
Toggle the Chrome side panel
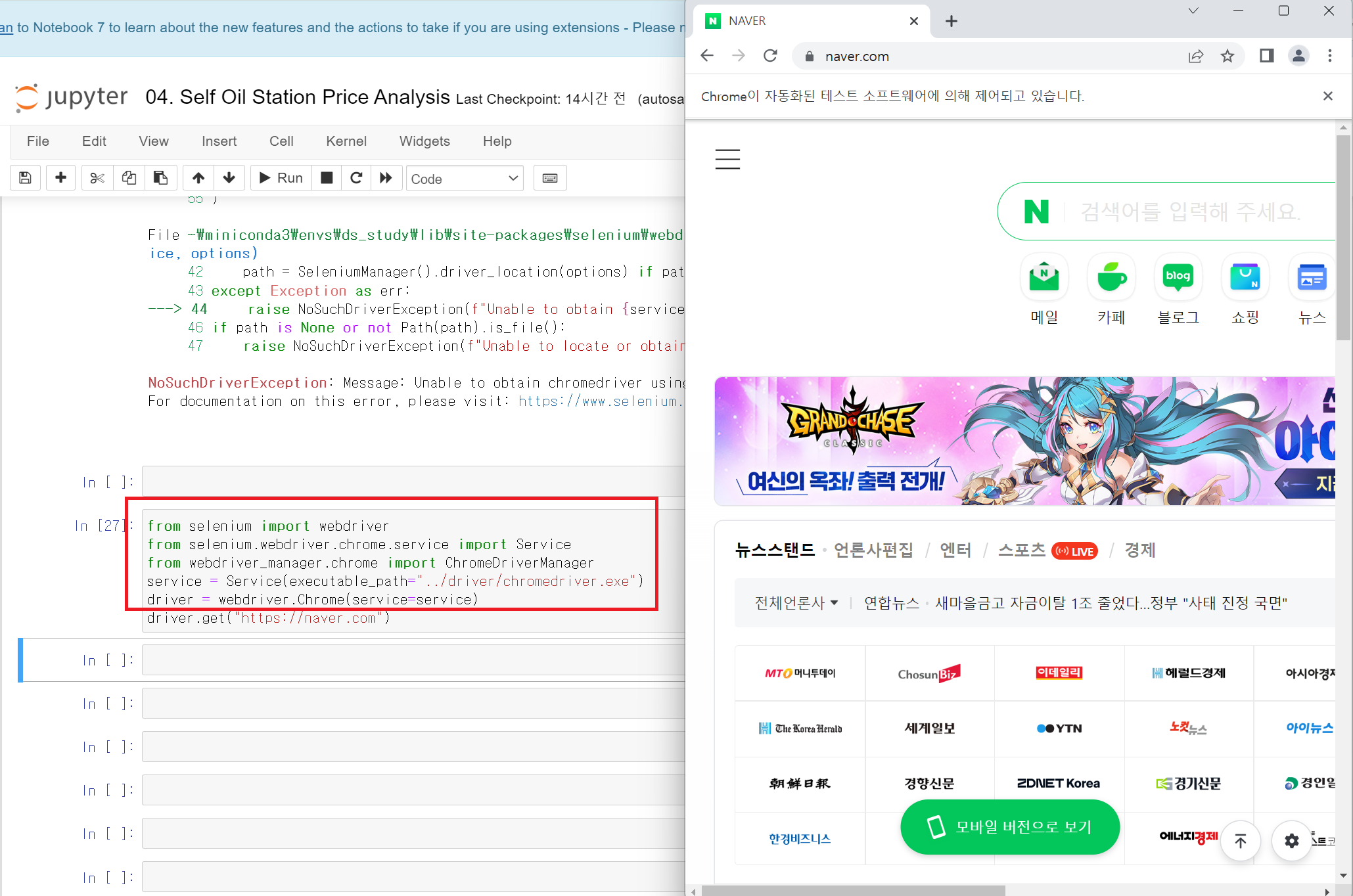point(1266,56)
